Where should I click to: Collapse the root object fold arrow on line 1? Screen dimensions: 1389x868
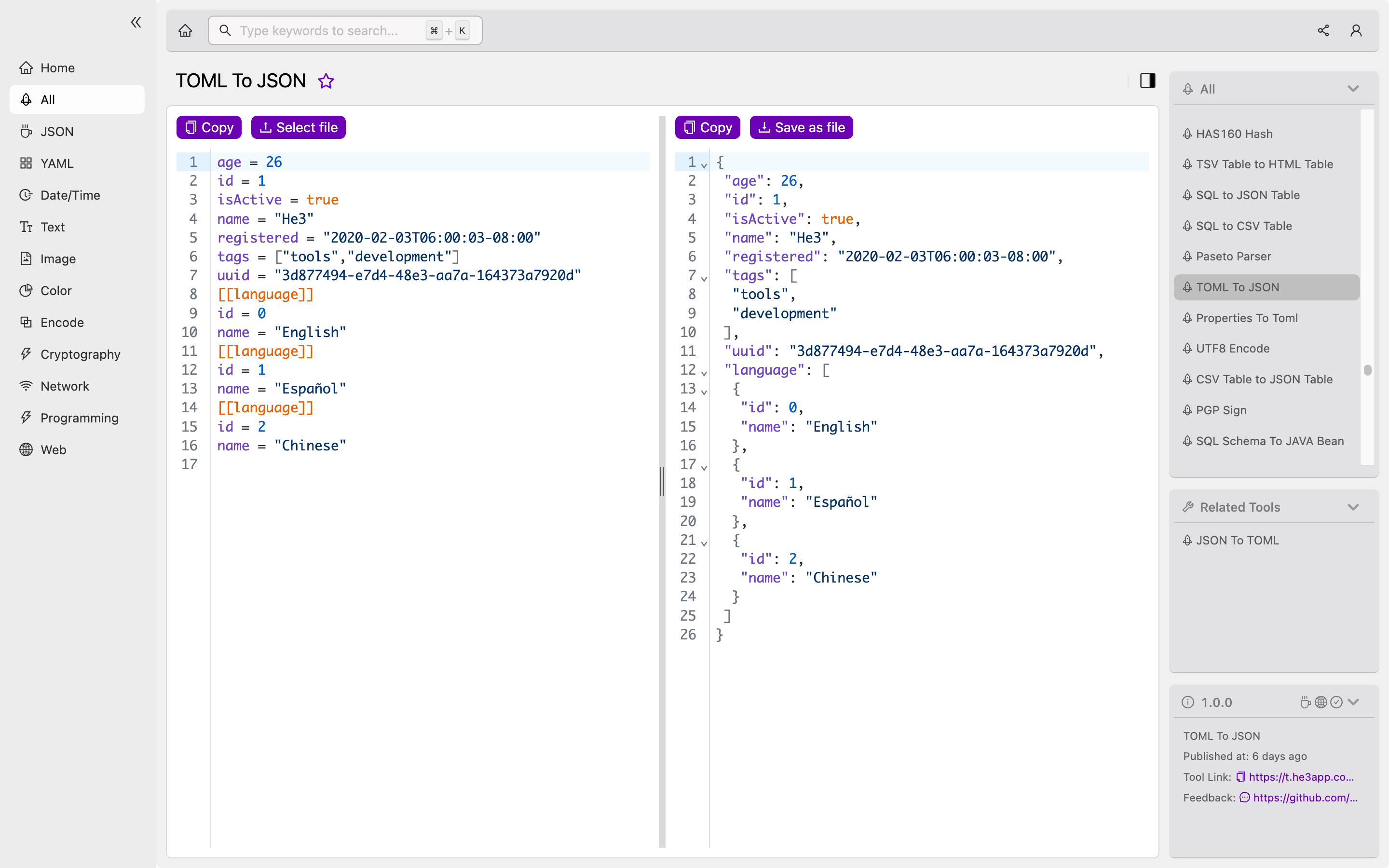(704, 165)
